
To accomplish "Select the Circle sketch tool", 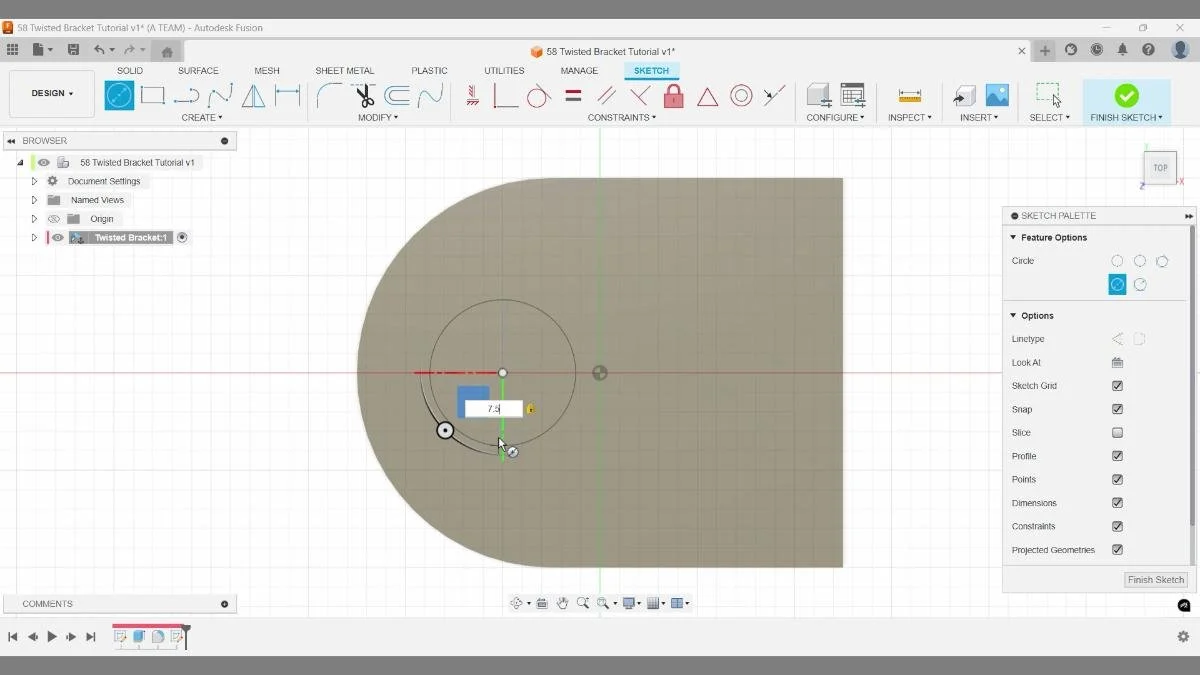I will coord(118,95).
